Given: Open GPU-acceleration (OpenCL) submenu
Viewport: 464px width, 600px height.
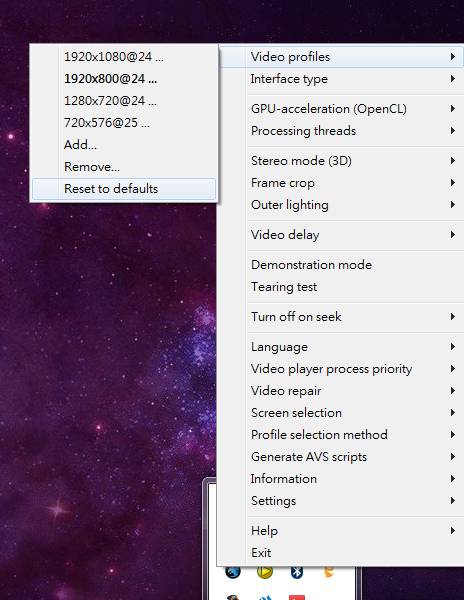Looking at the screenshot, I should (341, 109).
